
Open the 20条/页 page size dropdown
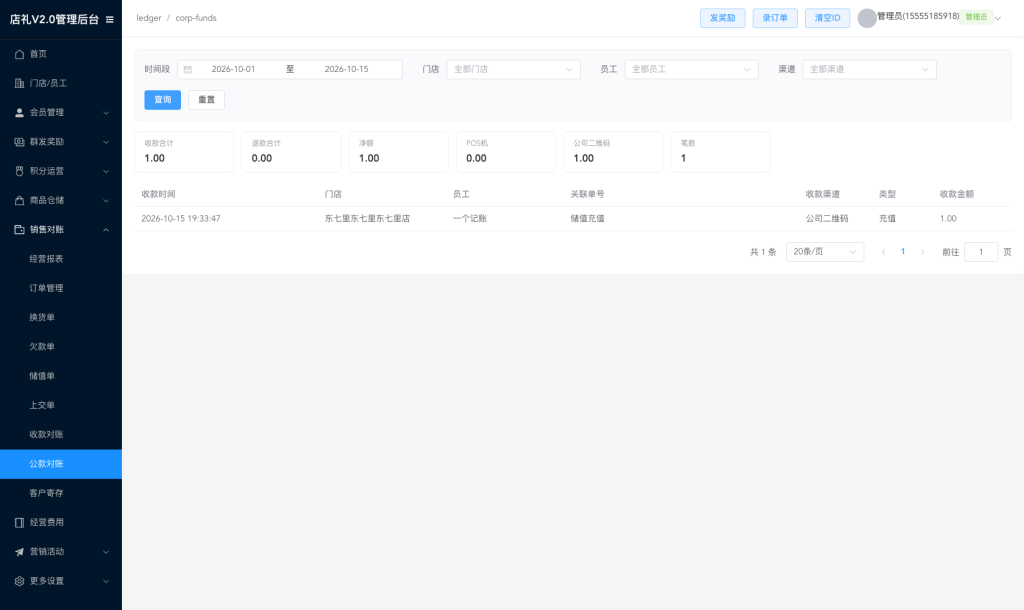click(825, 252)
